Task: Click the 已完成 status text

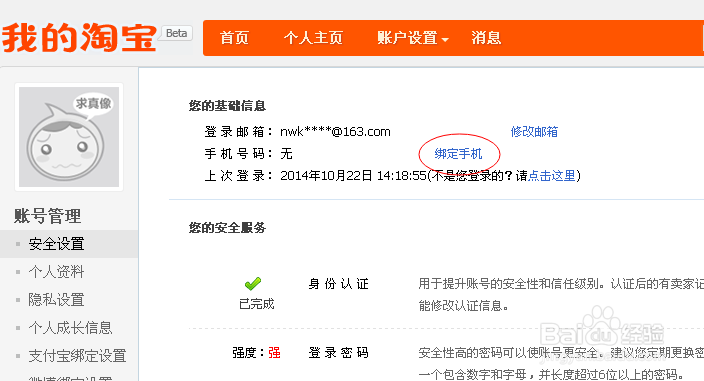Action: [257, 304]
